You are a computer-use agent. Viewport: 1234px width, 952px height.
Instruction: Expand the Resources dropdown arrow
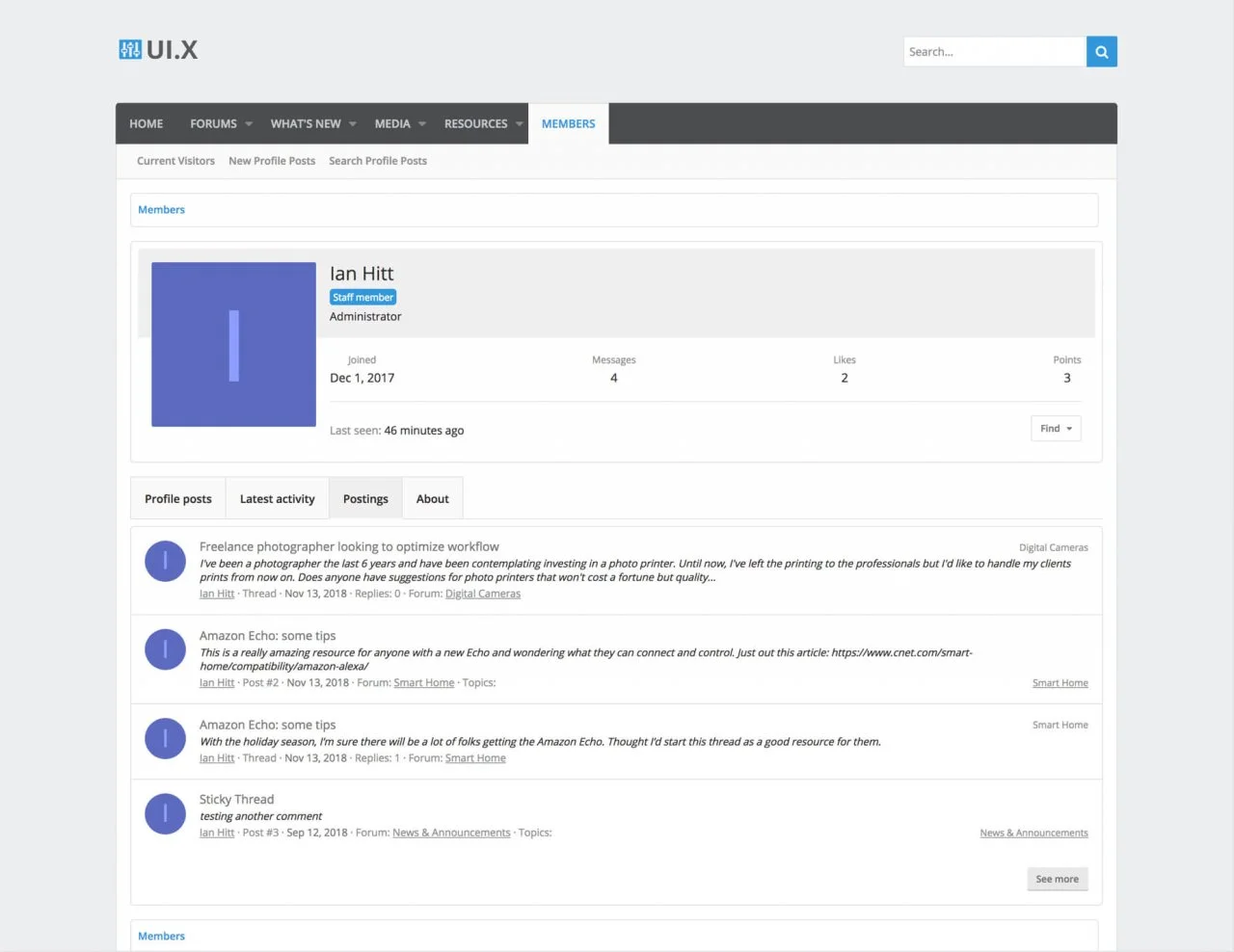click(520, 124)
